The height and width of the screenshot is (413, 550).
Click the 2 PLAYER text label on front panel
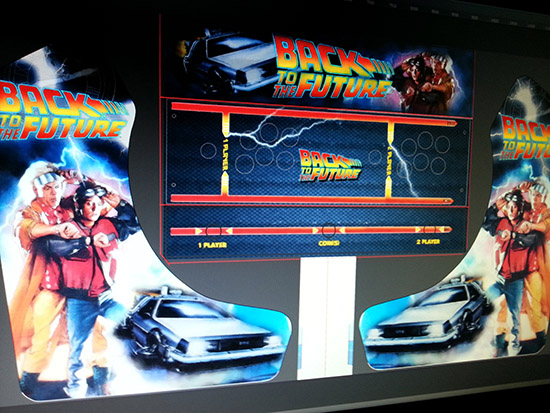pyautogui.click(x=428, y=242)
